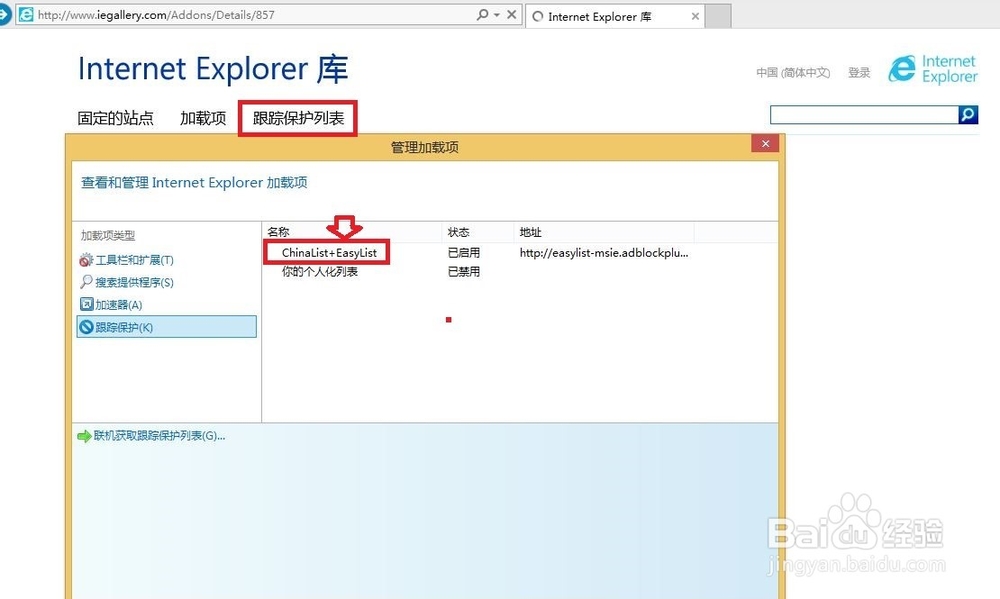This screenshot has width=1000, height=599.
Task: Sort by the 名称 column header
Action: 352,232
